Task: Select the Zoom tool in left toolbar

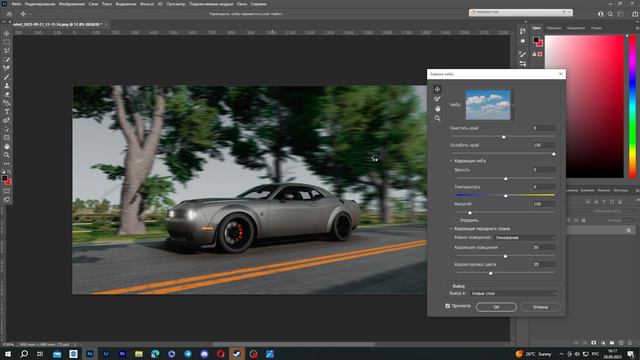Action: pyautogui.click(x=7, y=155)
